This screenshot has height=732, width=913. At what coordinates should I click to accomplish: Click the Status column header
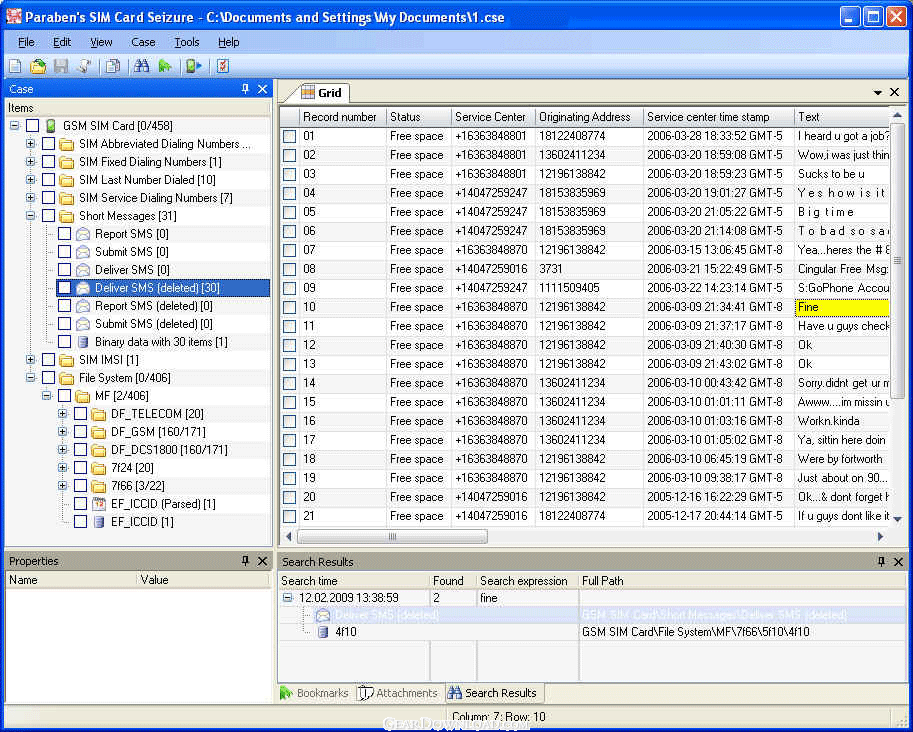coord(419,117)
